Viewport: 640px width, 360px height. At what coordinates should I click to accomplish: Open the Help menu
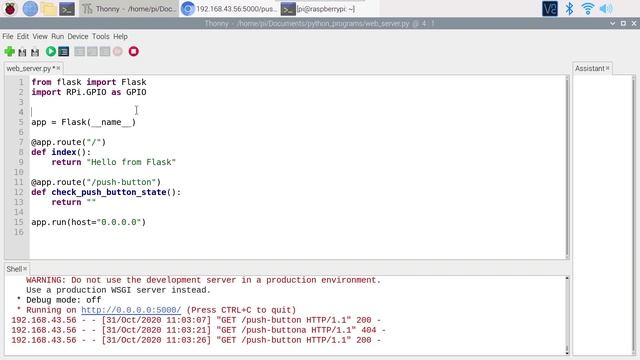120,36
